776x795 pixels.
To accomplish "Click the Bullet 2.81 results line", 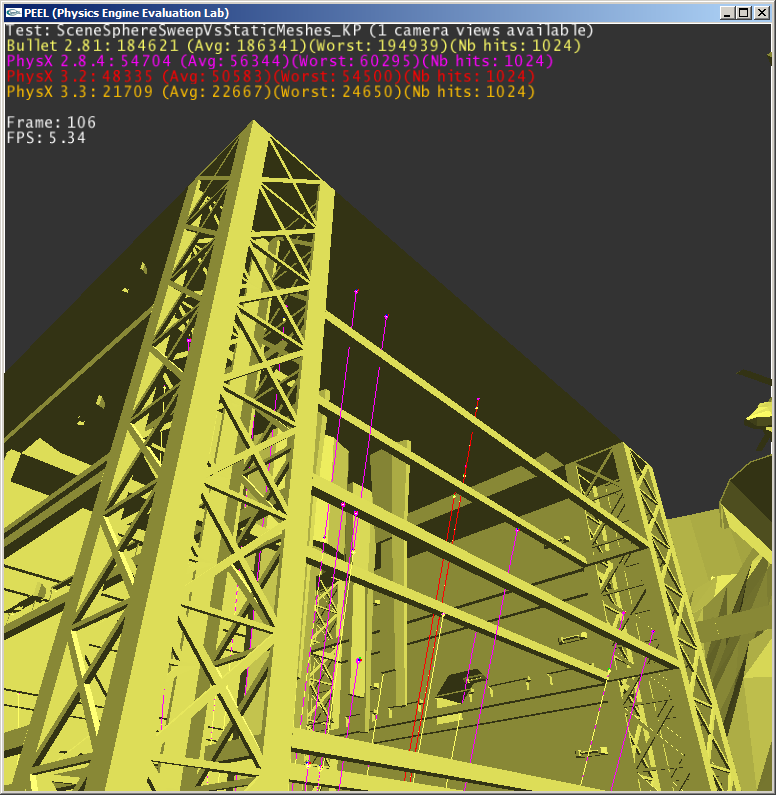I will (x=294, y=46).
